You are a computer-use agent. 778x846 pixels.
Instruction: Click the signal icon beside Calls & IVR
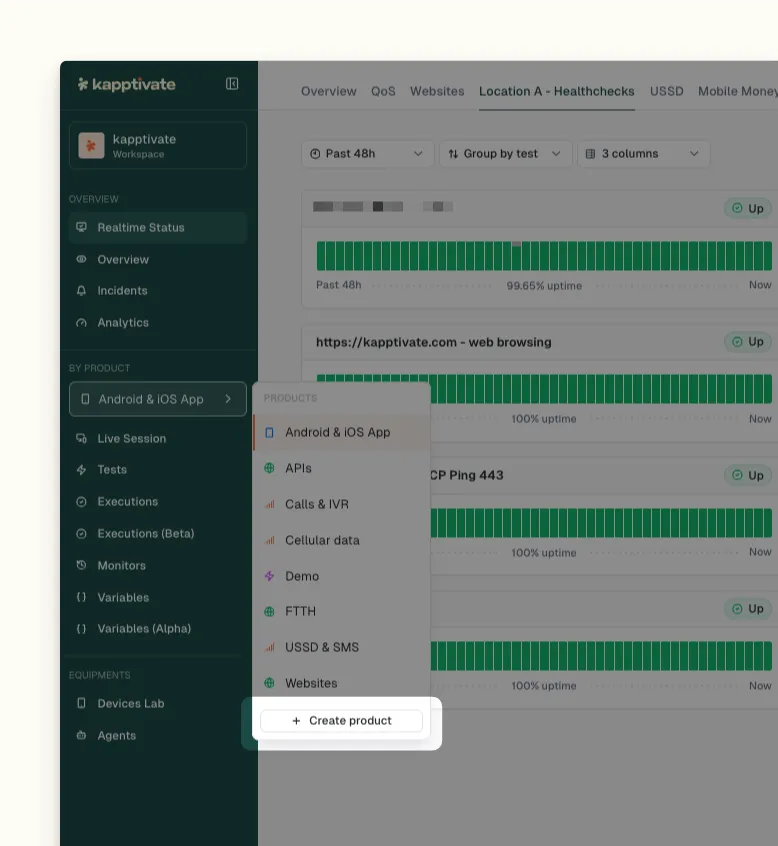[269, 504]
